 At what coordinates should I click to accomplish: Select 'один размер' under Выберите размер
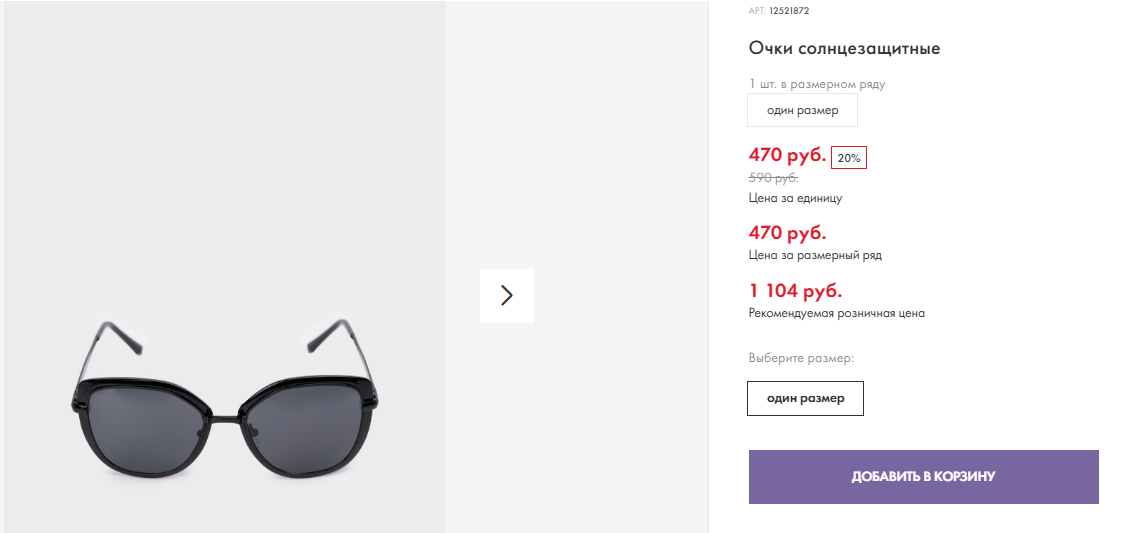point(805,398)
